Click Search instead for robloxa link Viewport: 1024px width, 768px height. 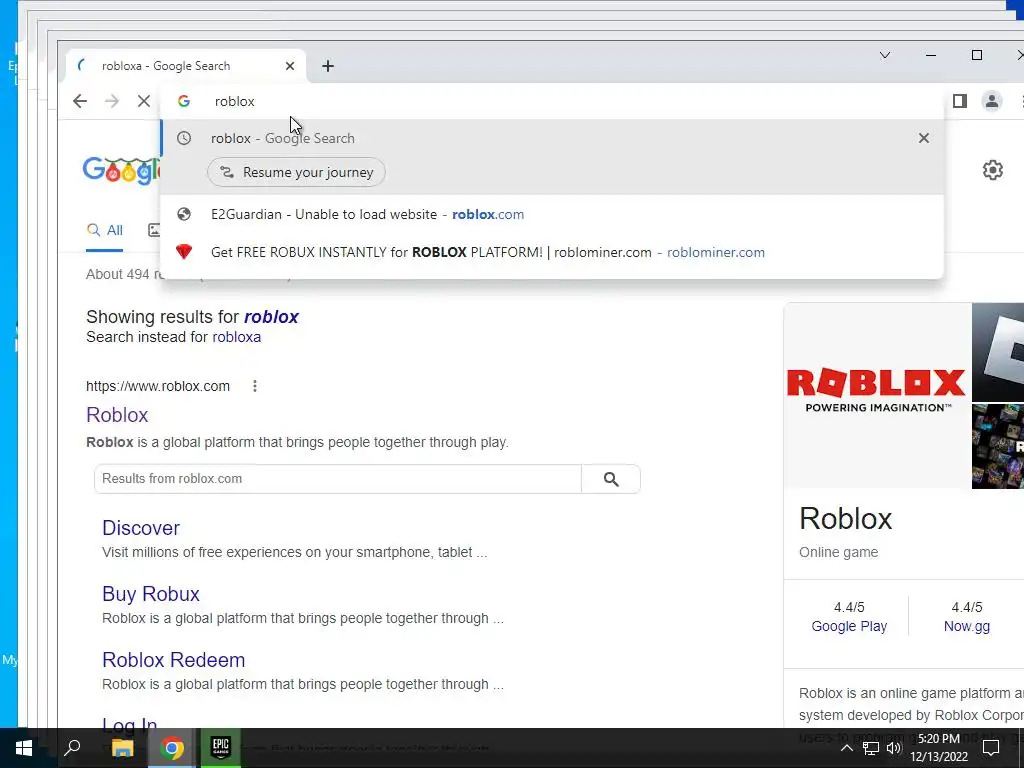(236, 337)
